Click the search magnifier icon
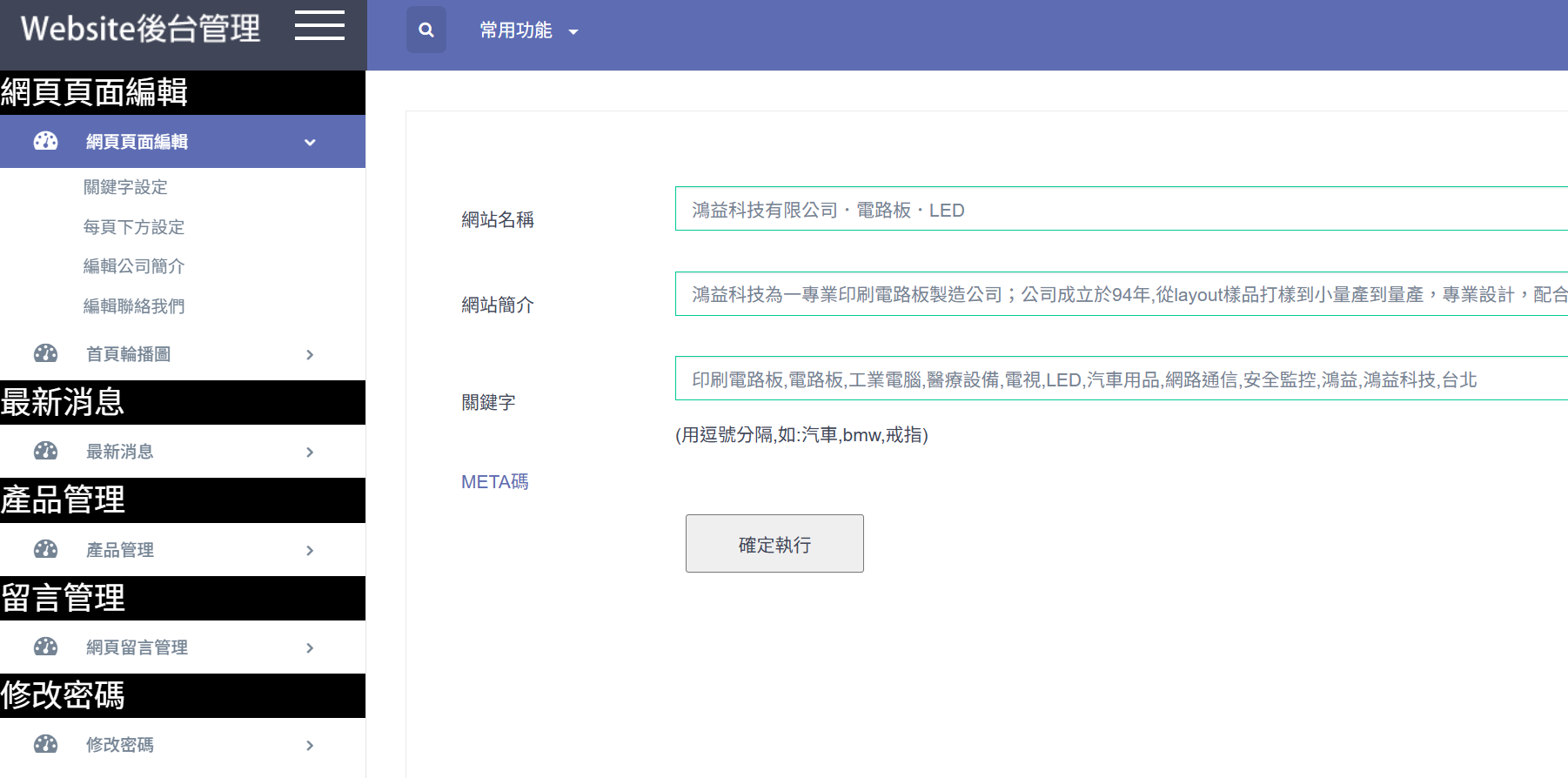The image size is (1568, 778). [426, 30]
